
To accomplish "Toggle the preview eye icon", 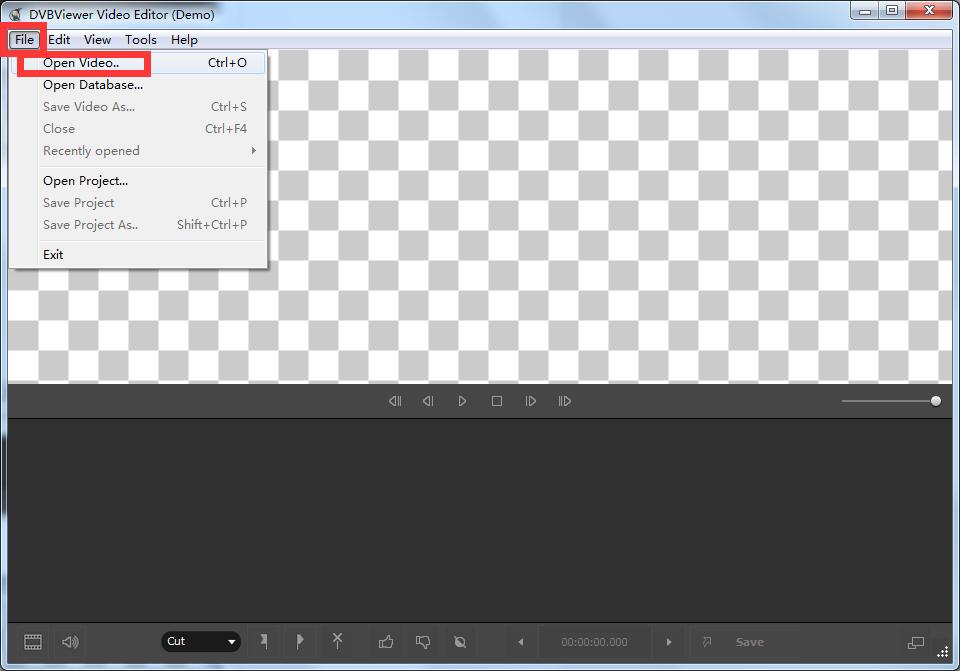I will [x=459, y=642].
